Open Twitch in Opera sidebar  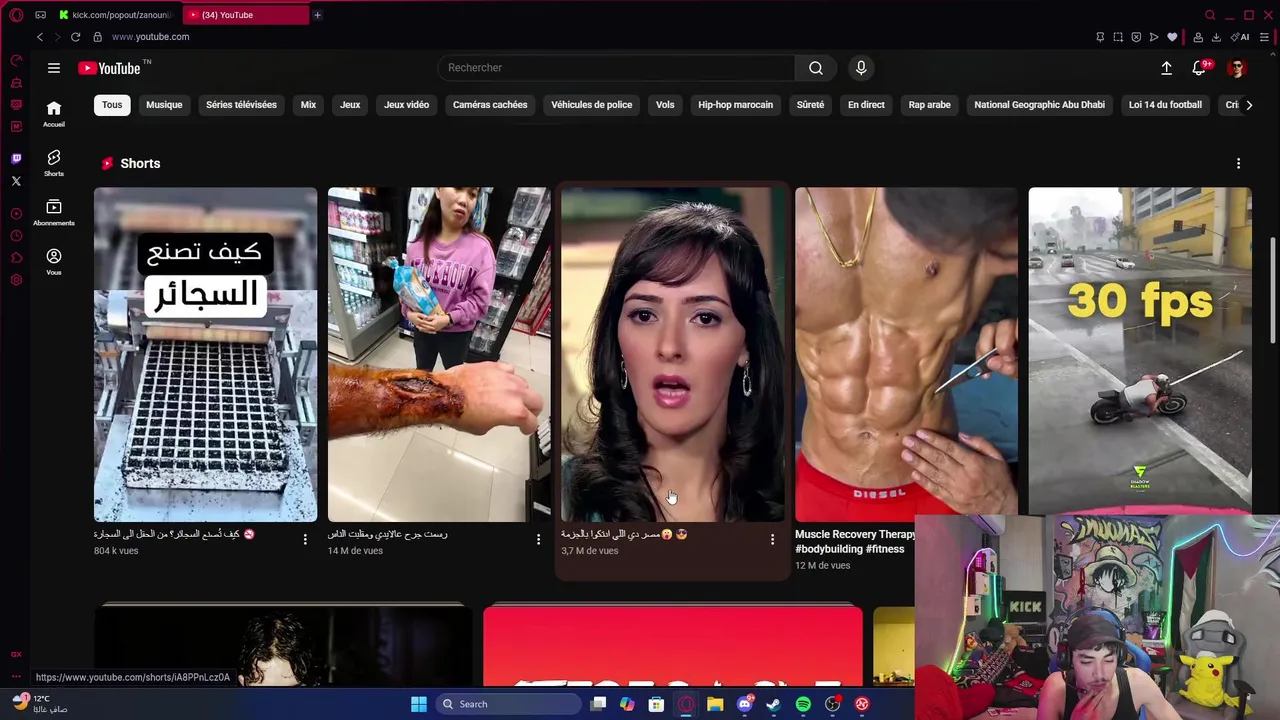(16, 159)
